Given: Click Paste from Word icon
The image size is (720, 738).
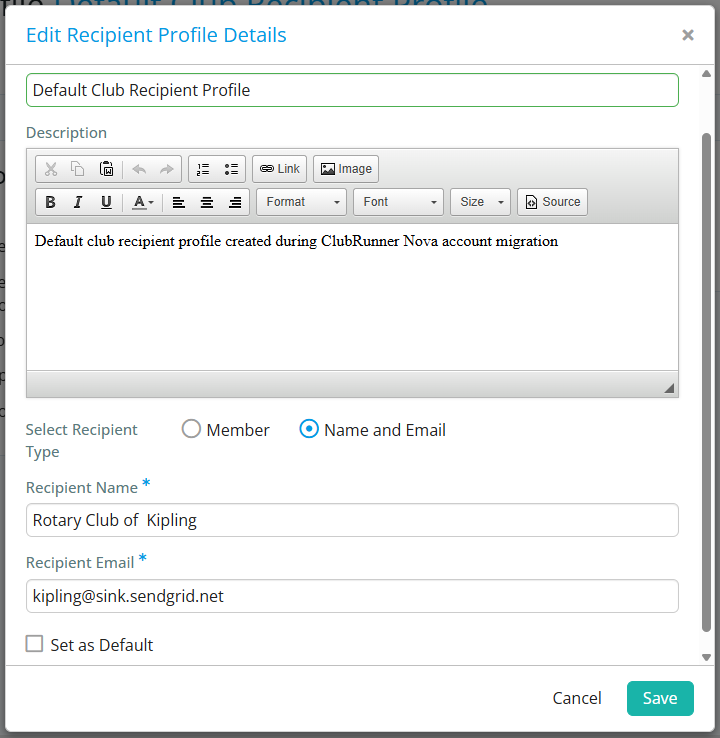Looking at the screenshot, I should (106, 169).
